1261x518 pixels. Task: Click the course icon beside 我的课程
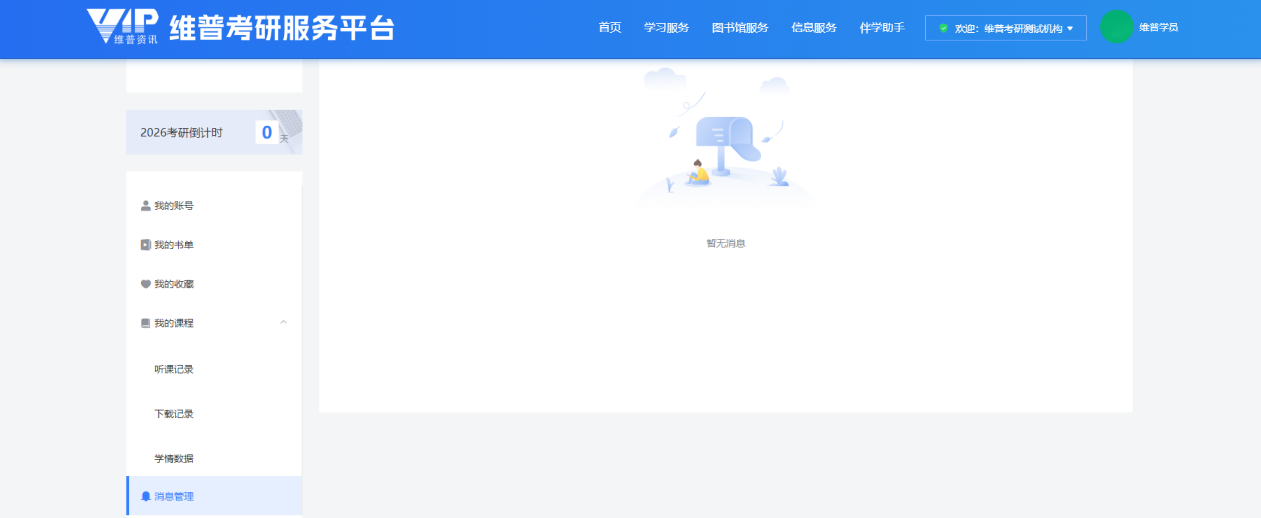(x=146, y=323)
